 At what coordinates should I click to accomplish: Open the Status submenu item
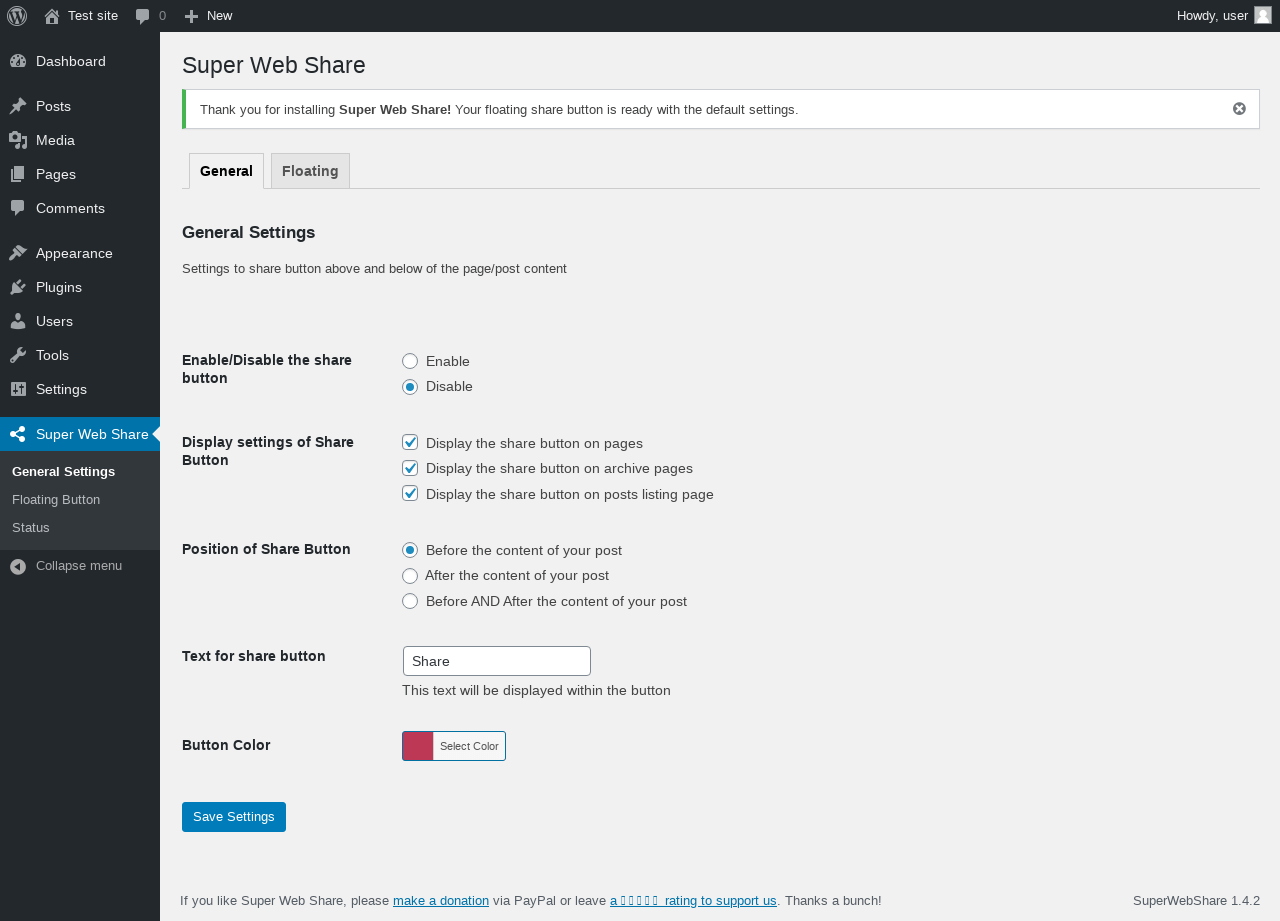click(x=31, y=527)
